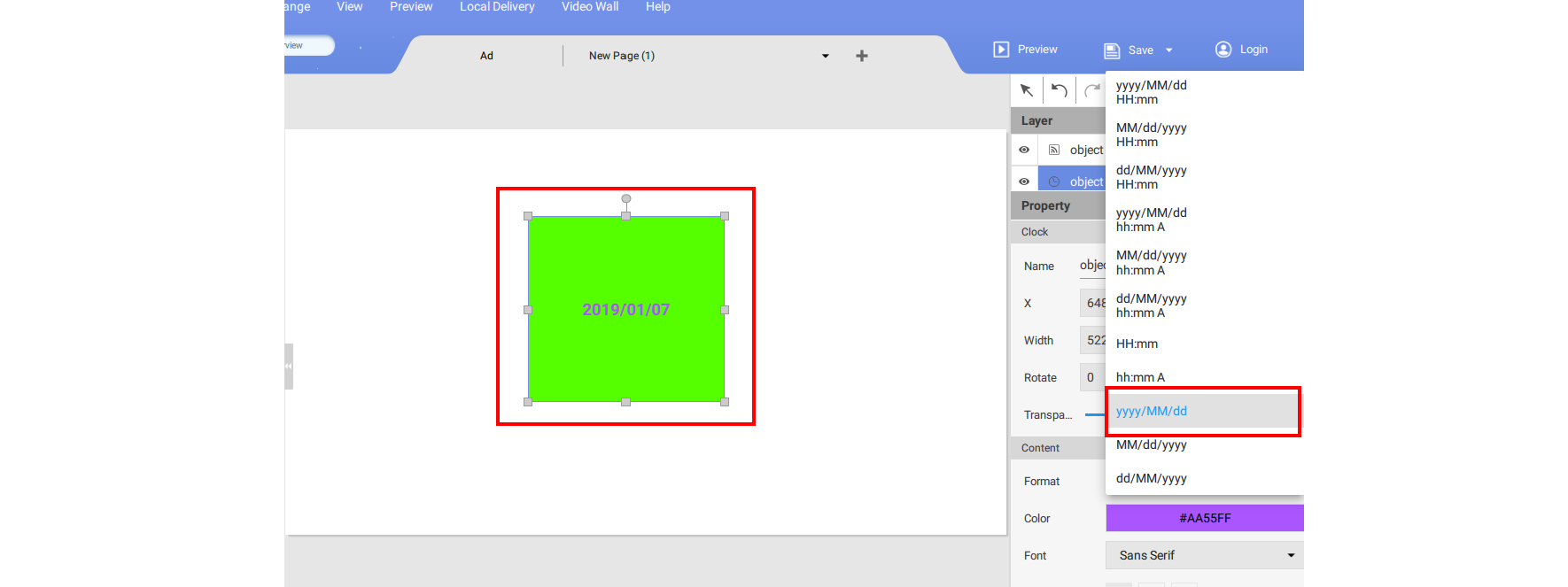Choose the HH:mm time-only format option
1568x587 pixels.
tap(1137, 344)
